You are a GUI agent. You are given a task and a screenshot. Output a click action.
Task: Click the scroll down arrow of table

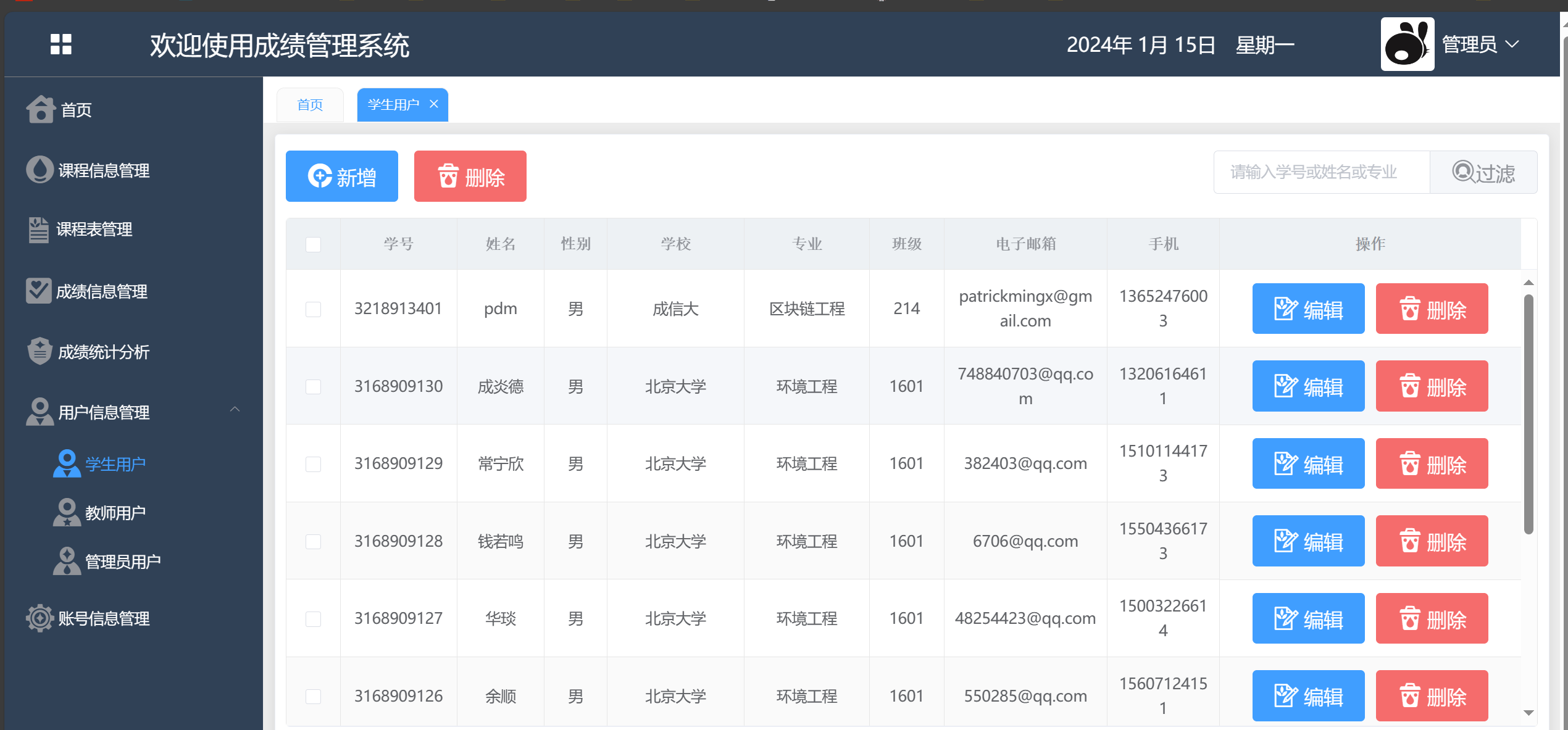(1528, 713)
